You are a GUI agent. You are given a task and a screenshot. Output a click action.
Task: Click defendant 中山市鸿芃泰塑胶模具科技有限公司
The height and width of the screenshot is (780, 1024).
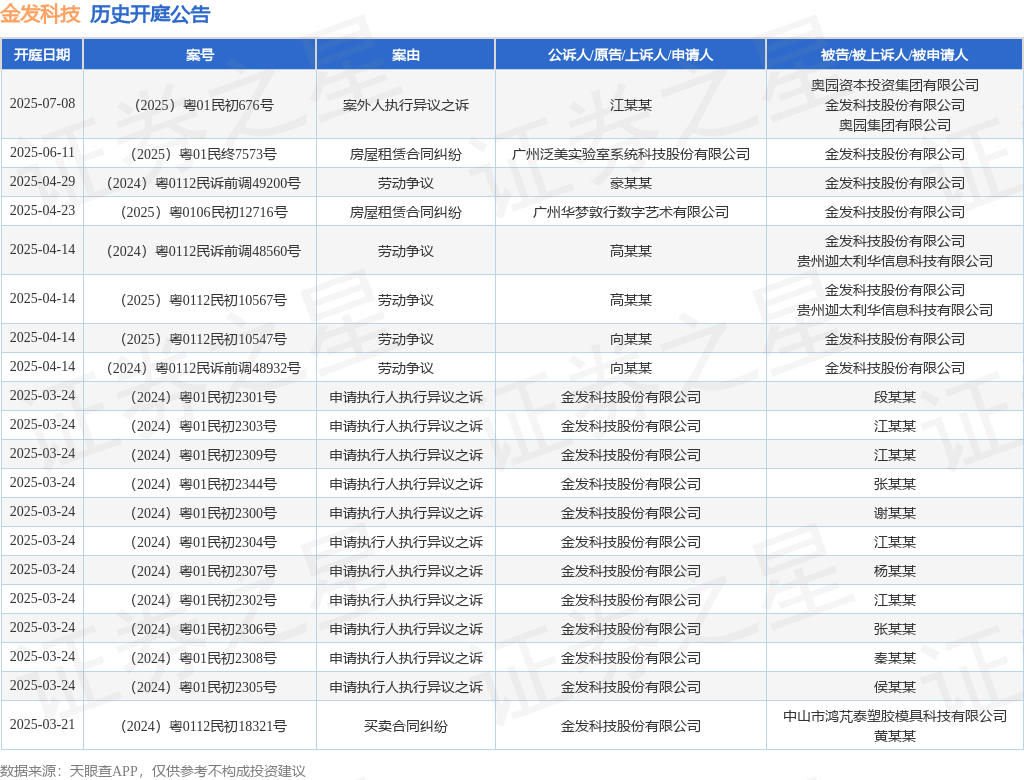coord(894,716)
